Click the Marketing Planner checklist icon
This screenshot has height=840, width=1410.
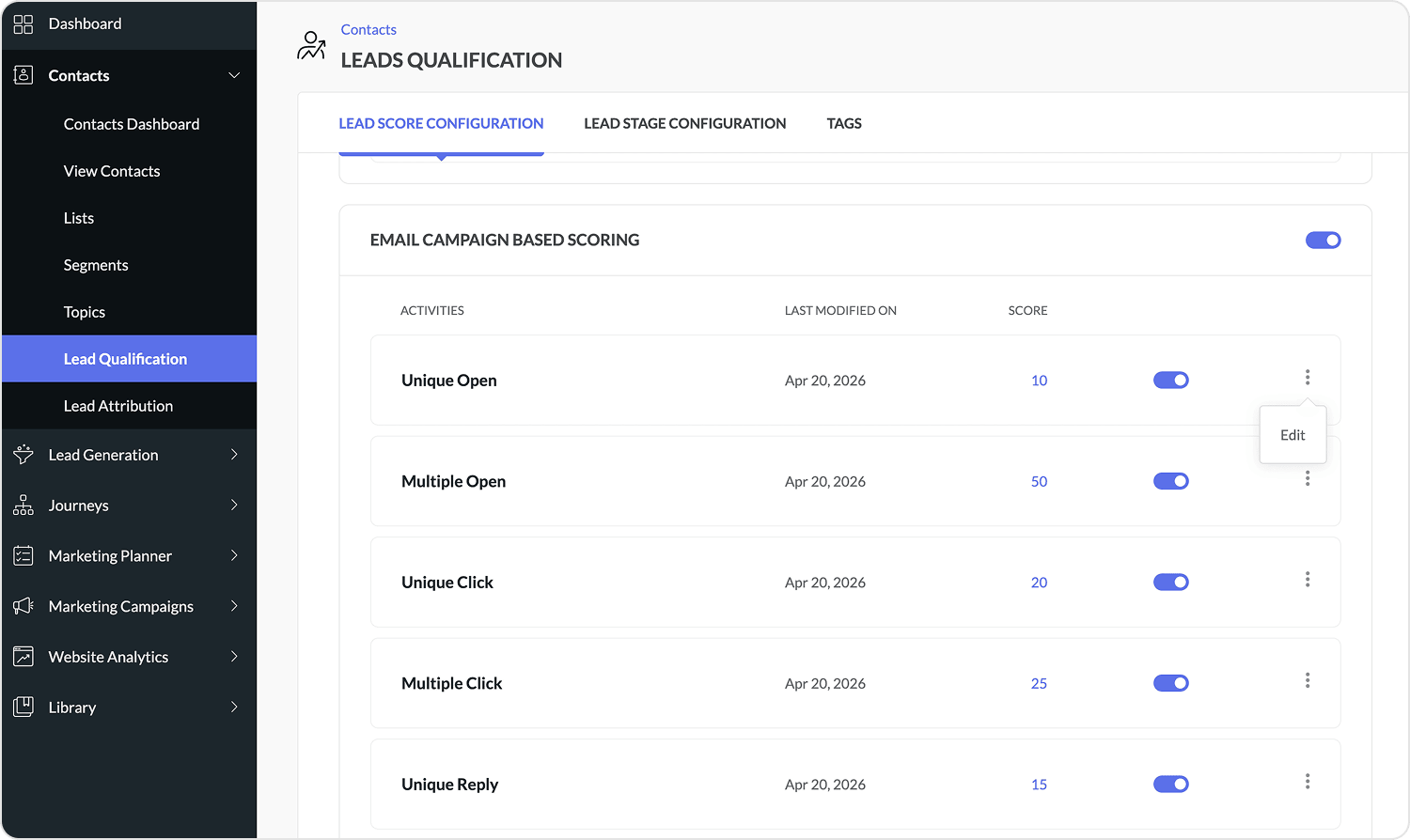coord(23,556)
